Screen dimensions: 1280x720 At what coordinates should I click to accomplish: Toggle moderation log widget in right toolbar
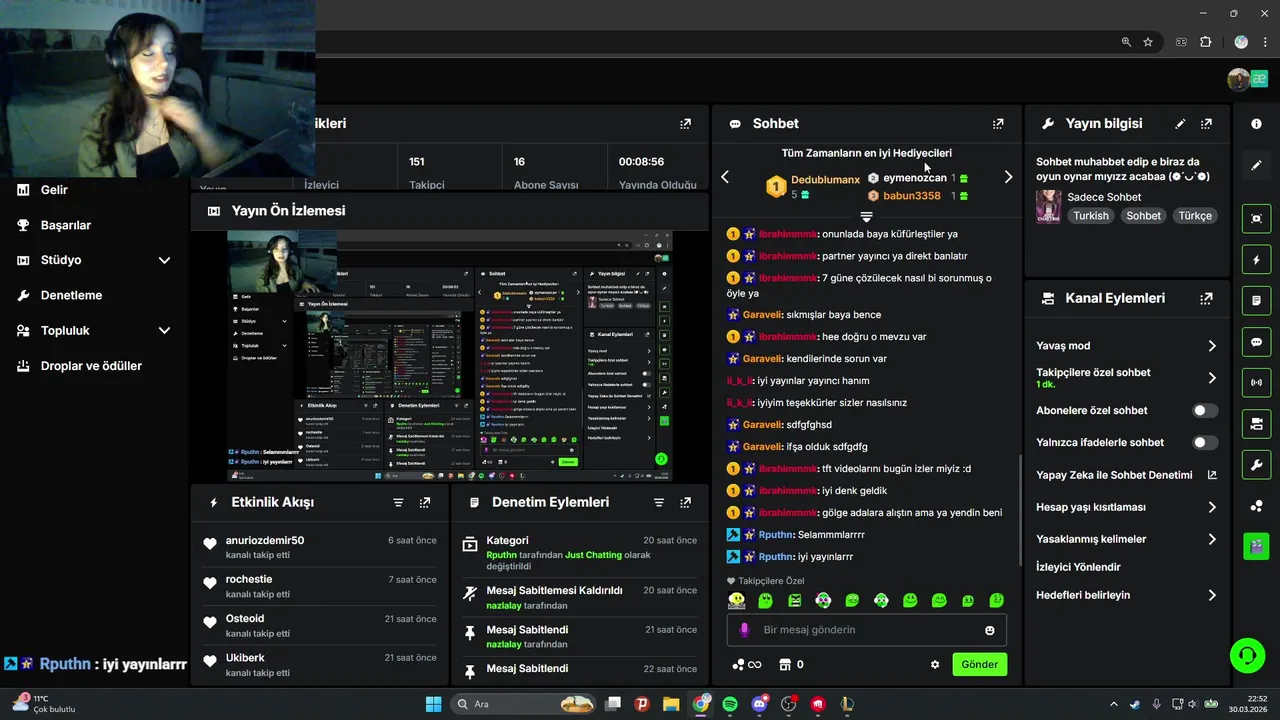pos(1256,300)
